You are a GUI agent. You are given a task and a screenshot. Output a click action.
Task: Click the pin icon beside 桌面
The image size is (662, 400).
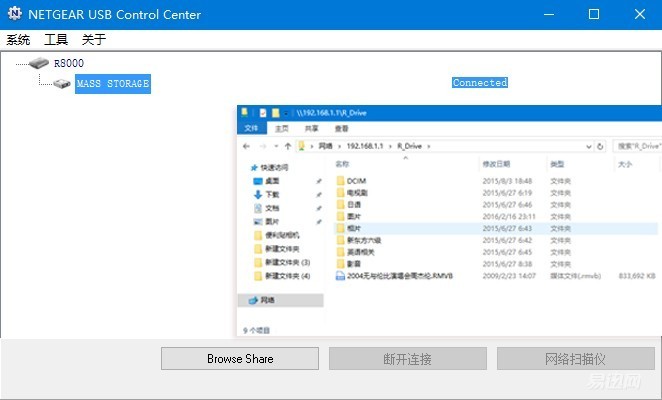[x=319, y=181]
